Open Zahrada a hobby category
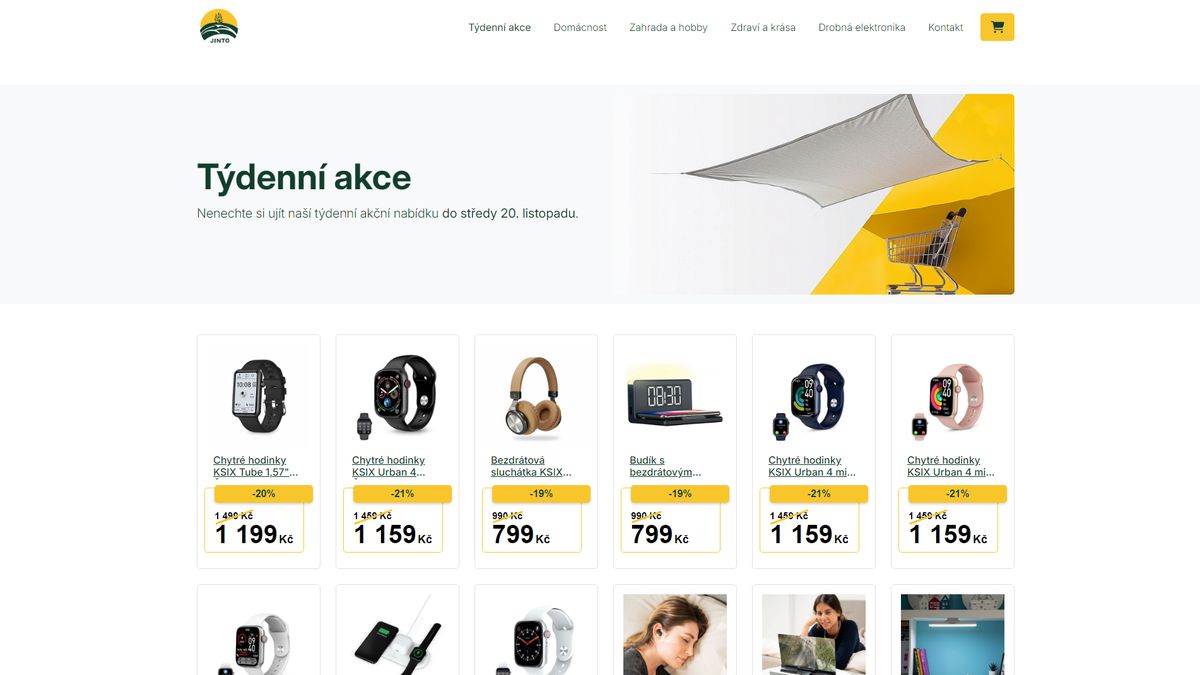The image size is (1200, 675). [x=668, y=28]
